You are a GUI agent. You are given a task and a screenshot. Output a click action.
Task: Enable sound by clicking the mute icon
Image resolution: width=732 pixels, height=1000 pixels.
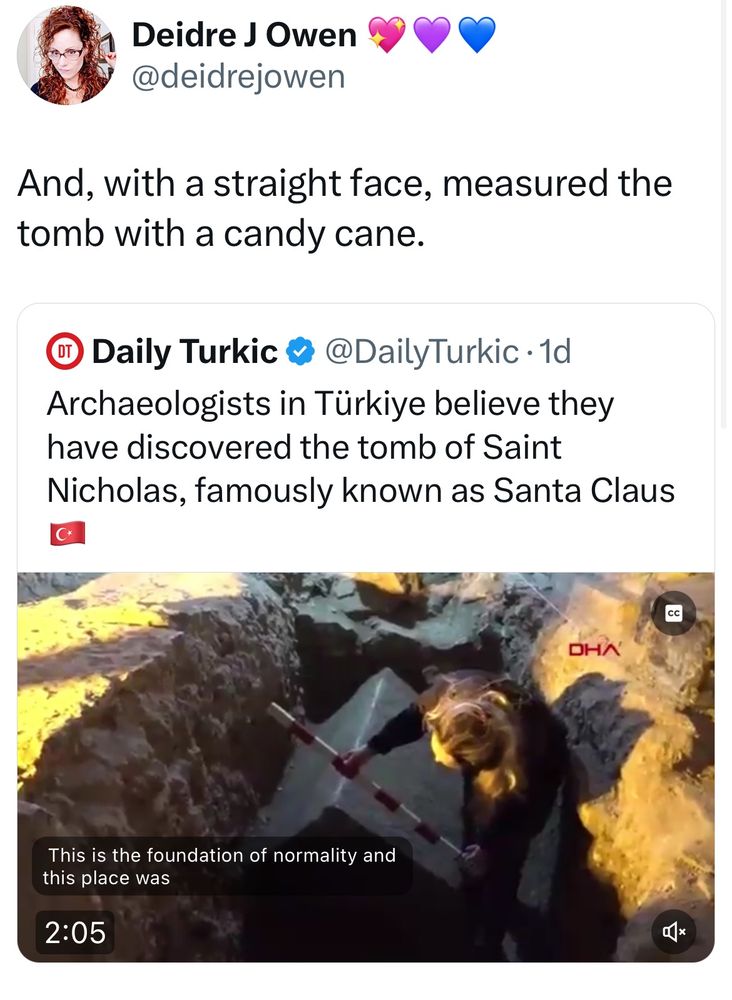coord(674,931)
